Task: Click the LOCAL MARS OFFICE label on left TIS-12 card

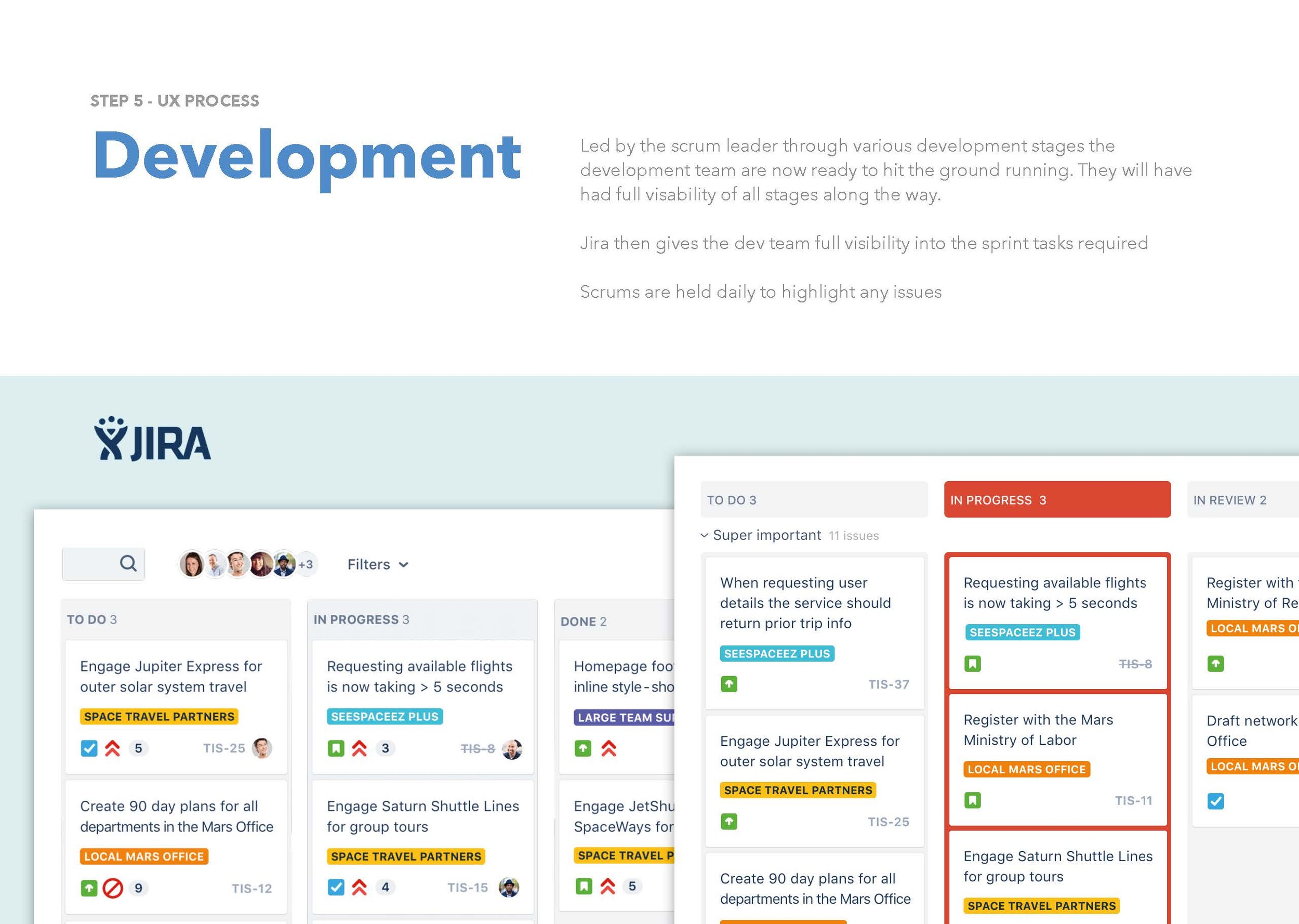Action: [144, 856]
